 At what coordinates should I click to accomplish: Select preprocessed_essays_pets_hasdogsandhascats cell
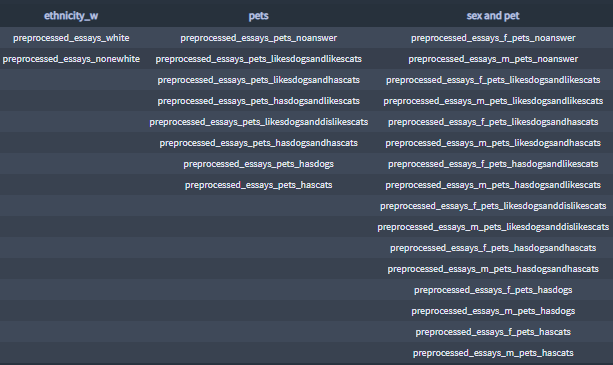tap(258, 143)
